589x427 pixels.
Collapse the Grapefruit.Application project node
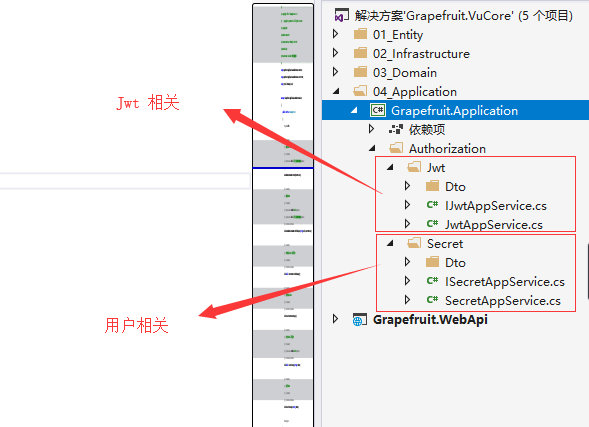(354, 110)
